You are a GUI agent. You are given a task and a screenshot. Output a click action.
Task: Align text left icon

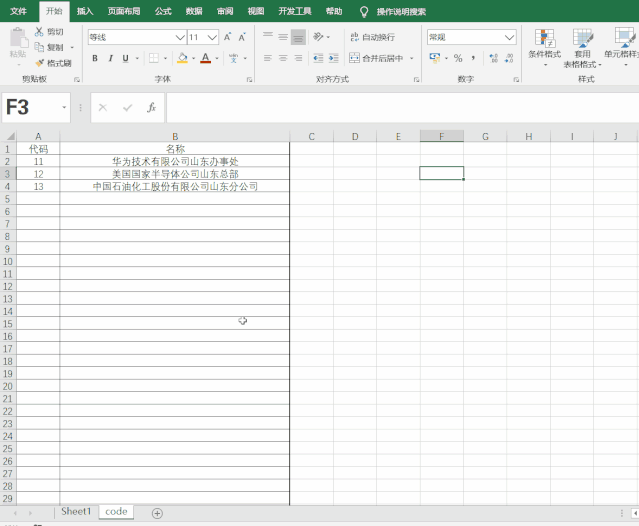268,58
